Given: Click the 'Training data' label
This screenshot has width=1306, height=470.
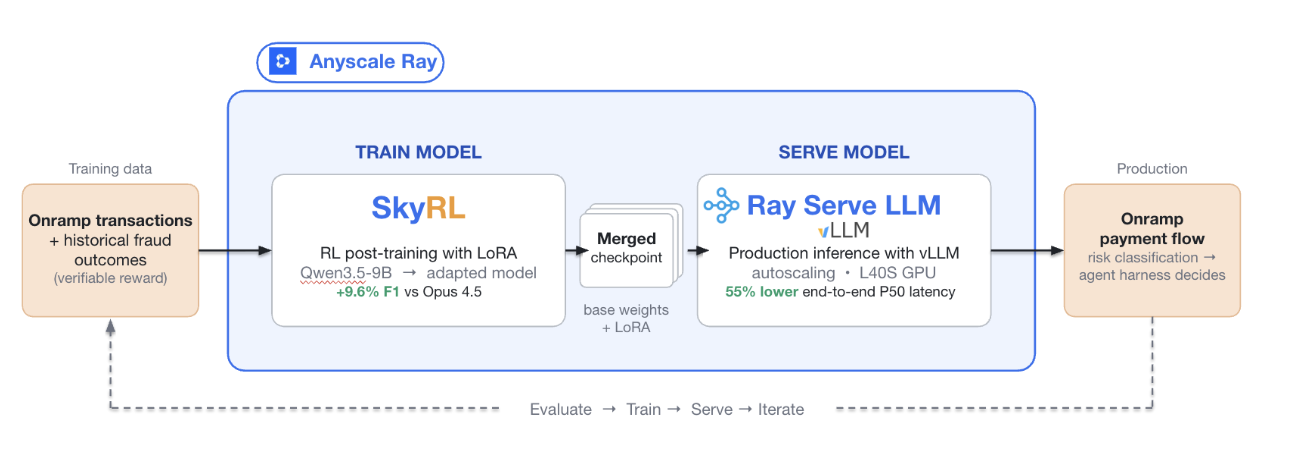Looking at the screenshot, I should [110, 169].
